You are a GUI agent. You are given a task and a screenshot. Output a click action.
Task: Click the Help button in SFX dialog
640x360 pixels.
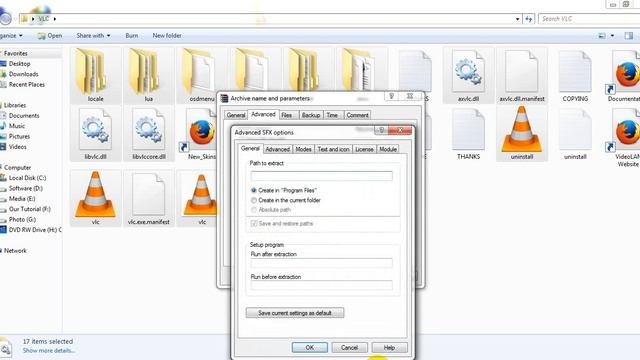point(389,347)
